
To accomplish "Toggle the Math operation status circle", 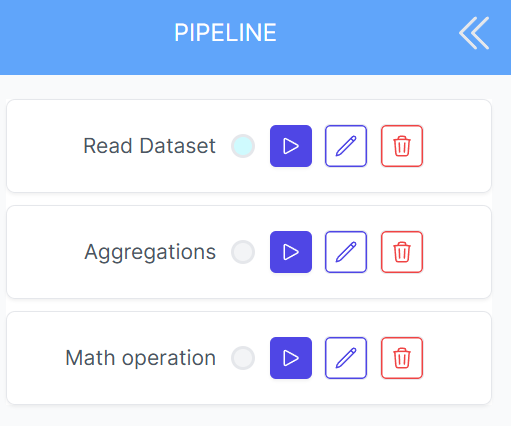I will tap(243, 358).
